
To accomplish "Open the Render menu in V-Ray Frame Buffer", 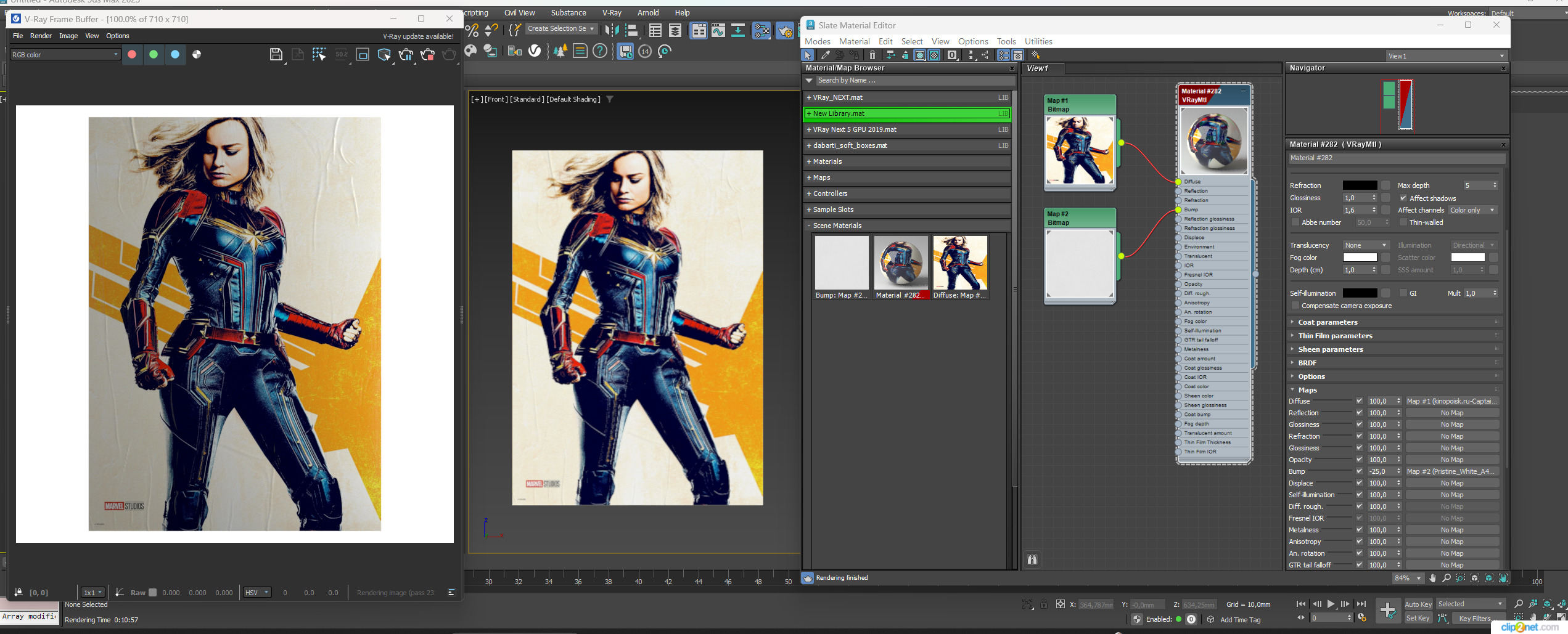I will coord(41,36).
